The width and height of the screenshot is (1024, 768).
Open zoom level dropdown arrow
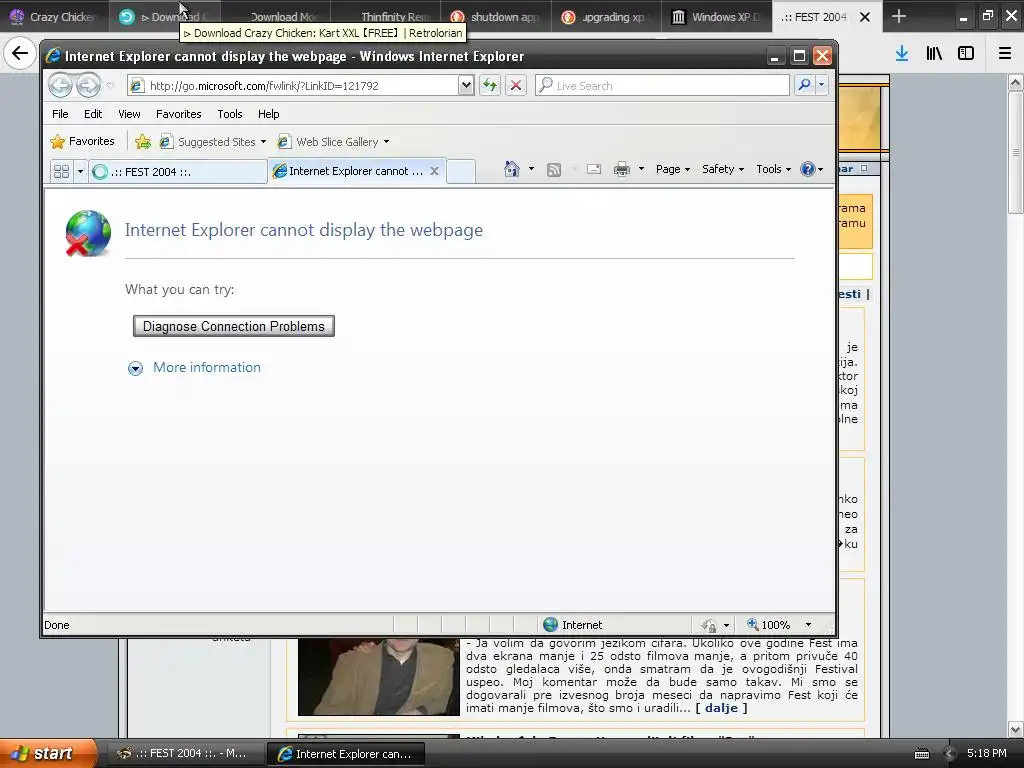808,625
